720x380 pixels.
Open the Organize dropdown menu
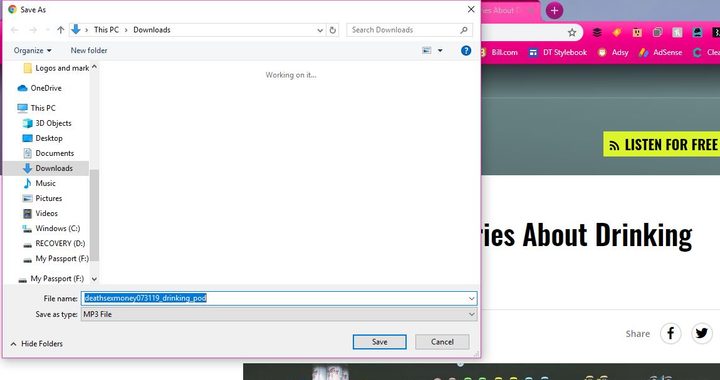32,50
